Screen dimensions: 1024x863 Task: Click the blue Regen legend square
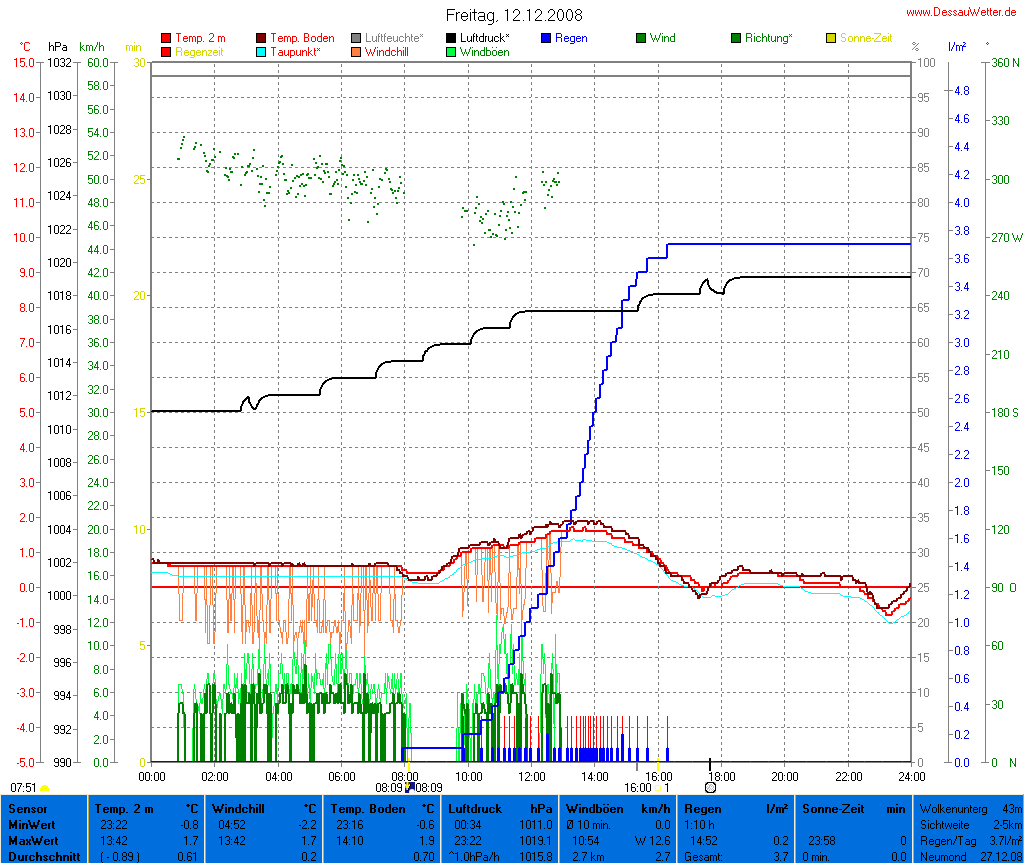(x=546, y=38)
